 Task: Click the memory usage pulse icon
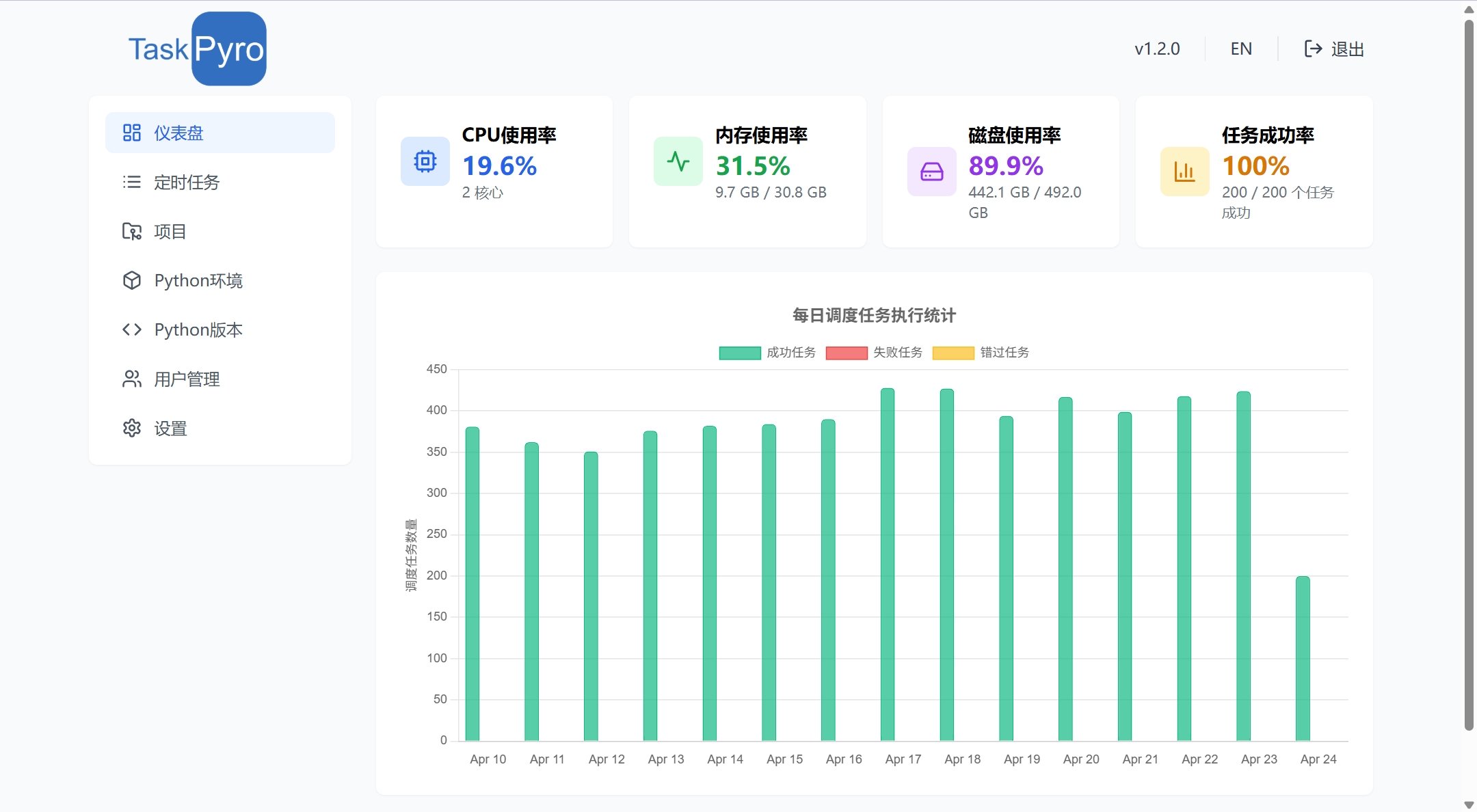[678, 161]
